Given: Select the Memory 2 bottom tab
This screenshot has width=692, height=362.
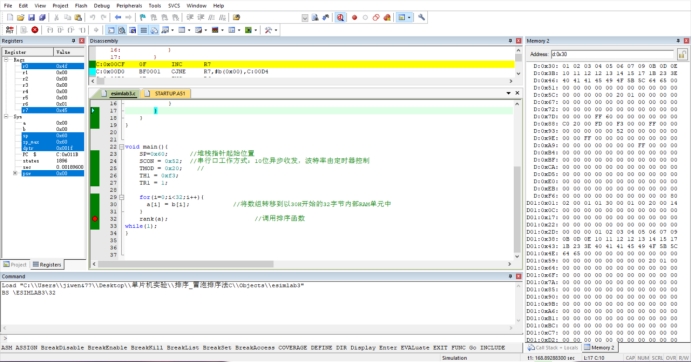Looking at the screenshot, I should tap(599, 347).
